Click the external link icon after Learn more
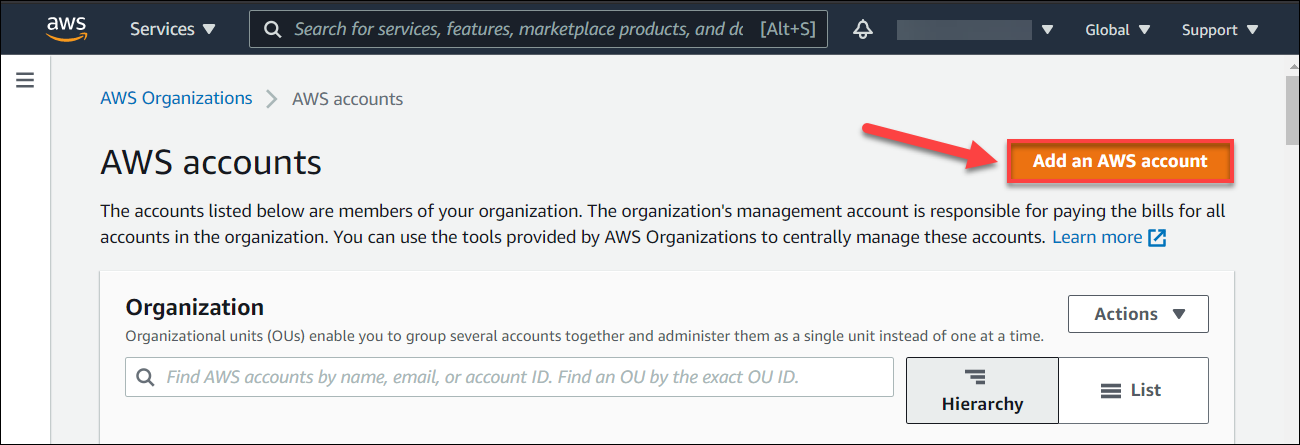This screenshot has width=1300, height=445. 1157,238
